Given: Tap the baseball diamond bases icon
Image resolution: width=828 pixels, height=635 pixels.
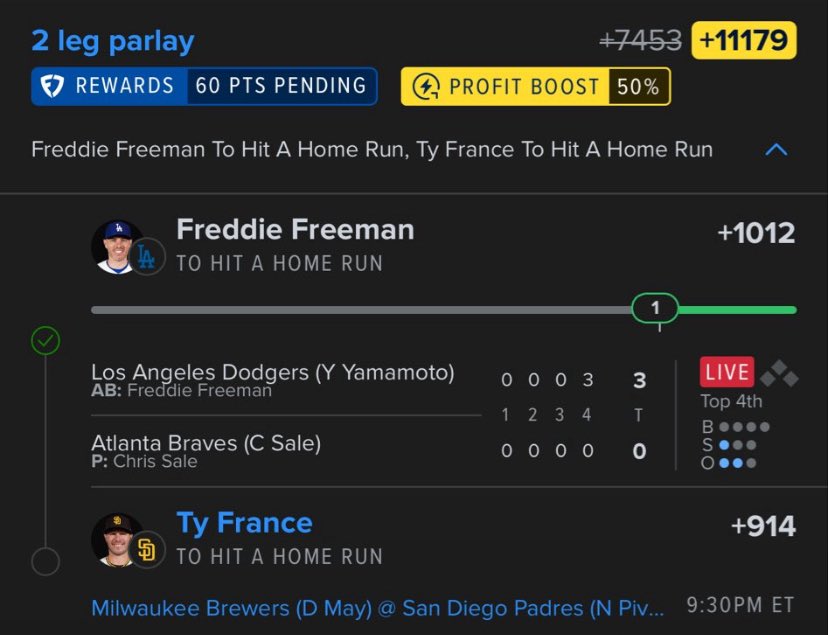Looking at the screenshot, I should [x=779, y=373].
